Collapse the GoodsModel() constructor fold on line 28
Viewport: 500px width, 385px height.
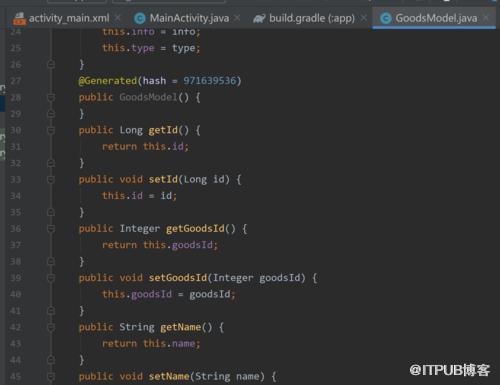[51, 97]
